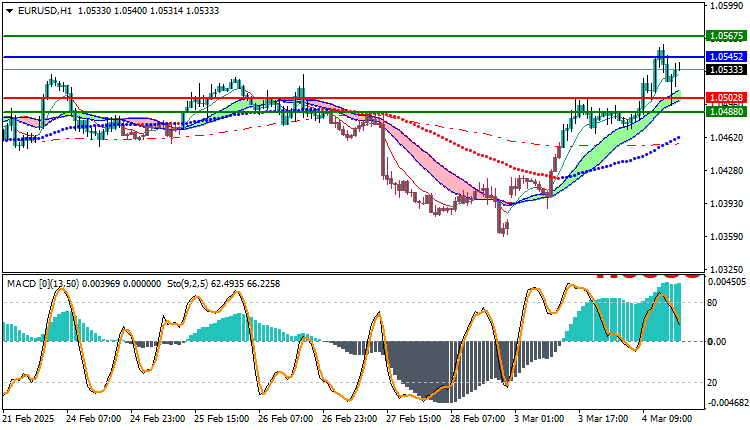Click the -0.004682 indicator scale value
This screenshot has width=750, height=430.
click(728, 403)
